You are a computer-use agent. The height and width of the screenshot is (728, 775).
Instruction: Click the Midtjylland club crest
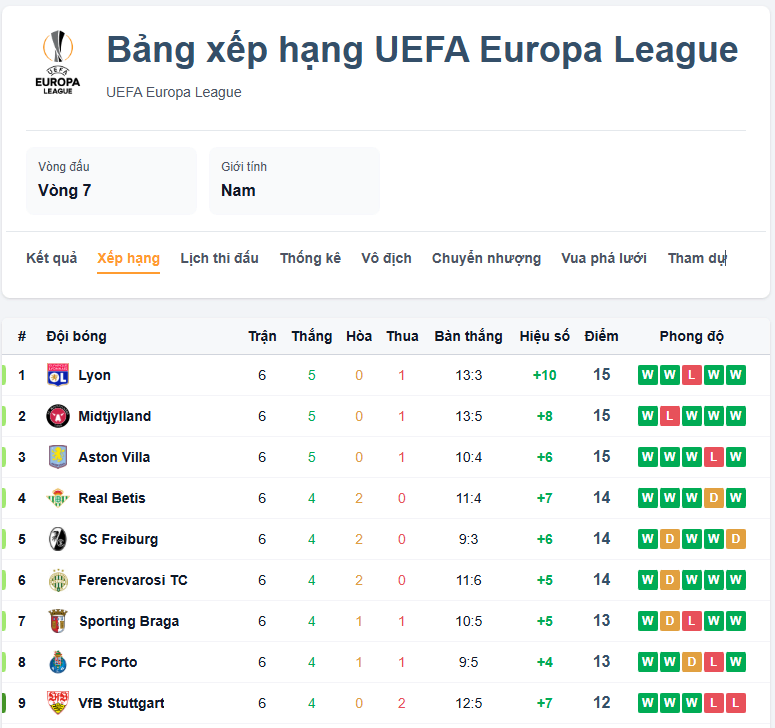(x=57, y=416)
